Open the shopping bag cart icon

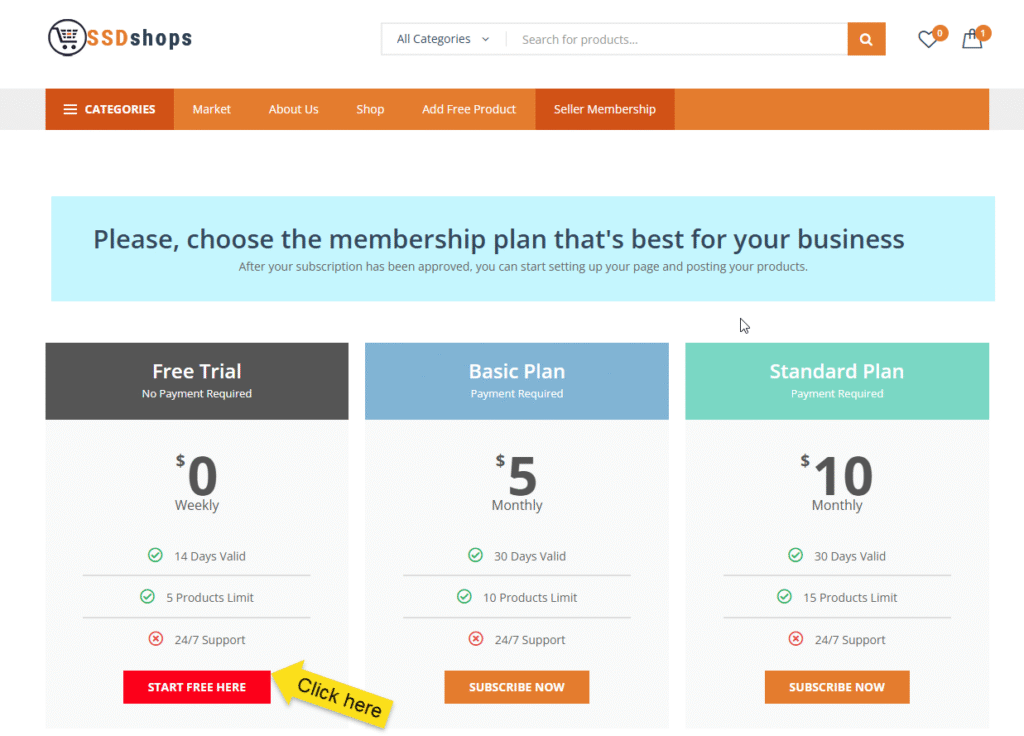pyautogui.click(x=971, y=40)
